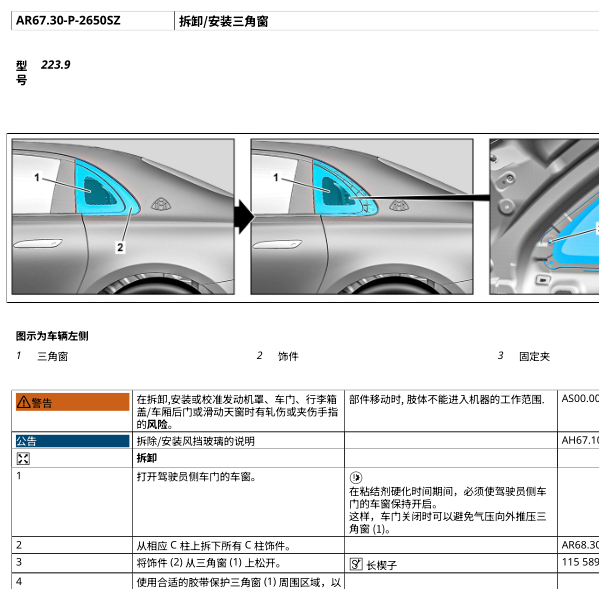Click the legend entry 固定夹
The image size is (599, 589).
click(x=534, y=356)
